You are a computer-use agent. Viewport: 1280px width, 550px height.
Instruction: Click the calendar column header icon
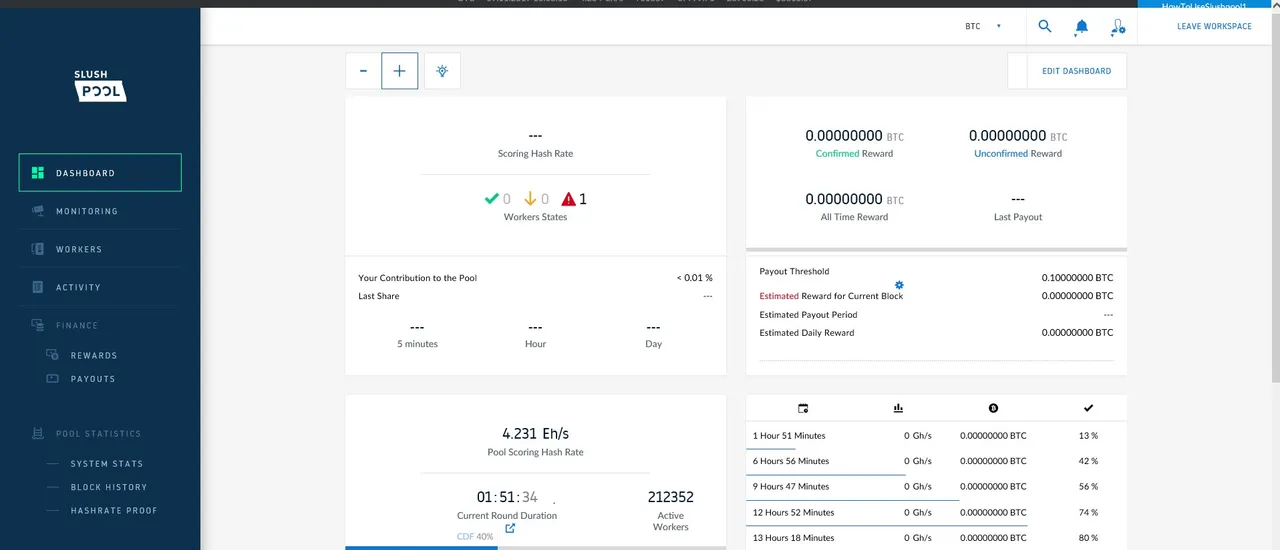click(x=803, y=408)
